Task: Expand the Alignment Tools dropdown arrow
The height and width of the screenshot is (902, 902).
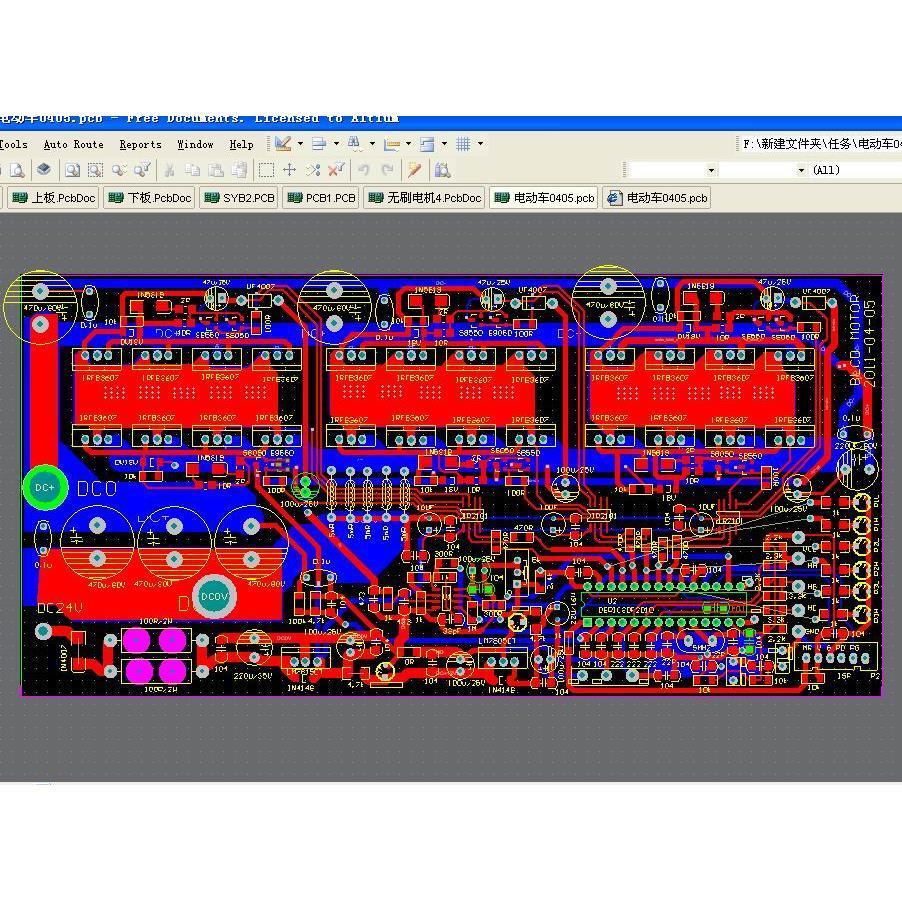Action: pos(336,144)
